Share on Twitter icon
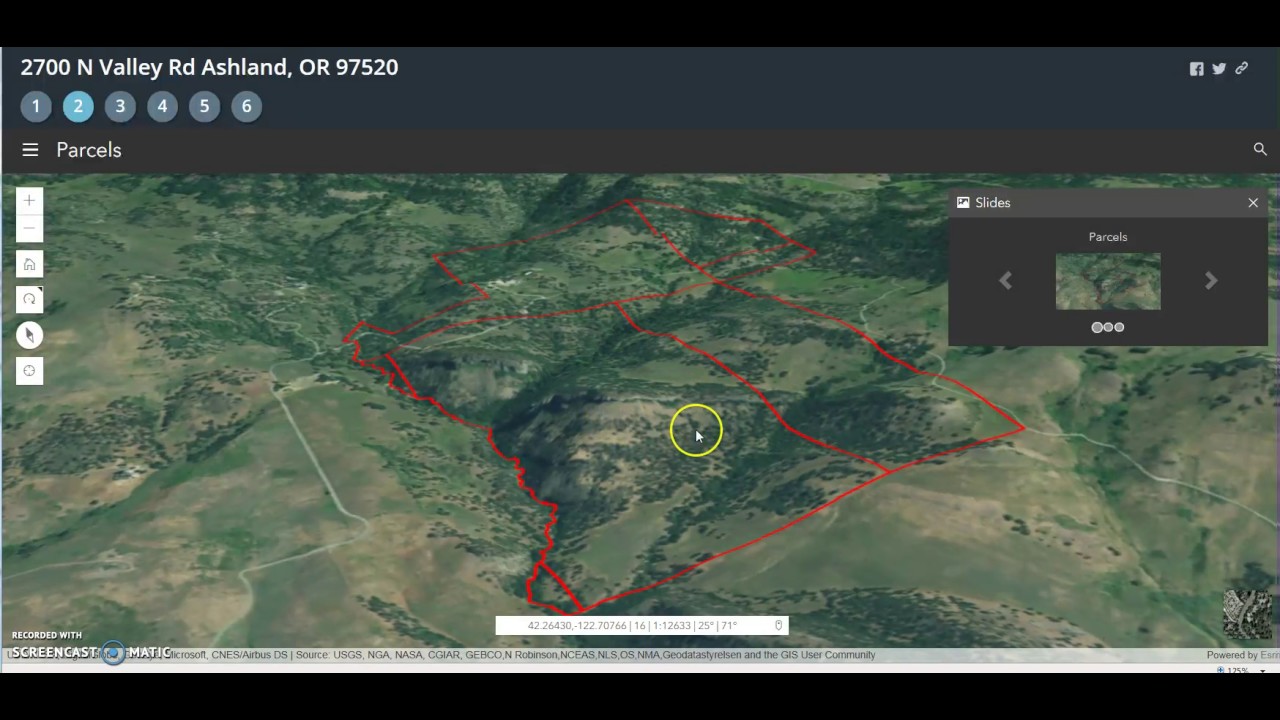1280x720 pixels. [1219, 69]
